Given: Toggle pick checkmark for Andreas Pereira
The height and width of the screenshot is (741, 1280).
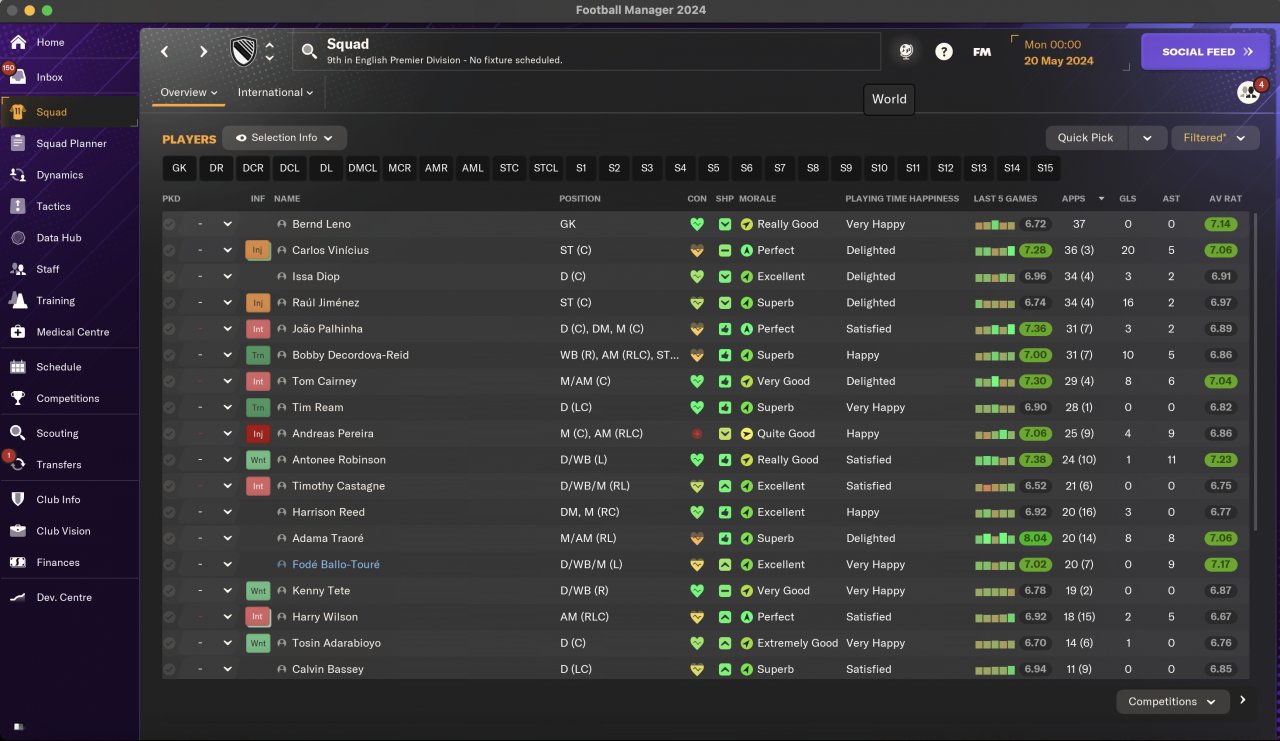Looking at the screenshot, I should (x=169, y=434).
